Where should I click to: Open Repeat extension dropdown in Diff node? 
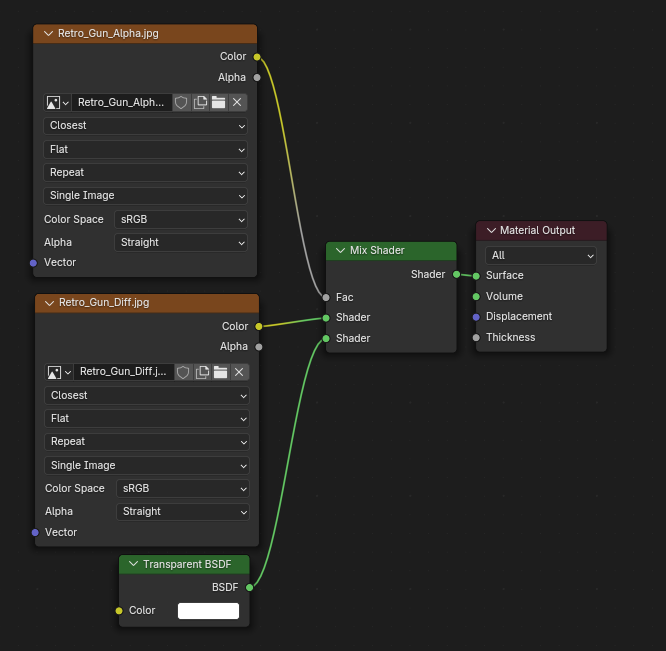coord(147,442)
